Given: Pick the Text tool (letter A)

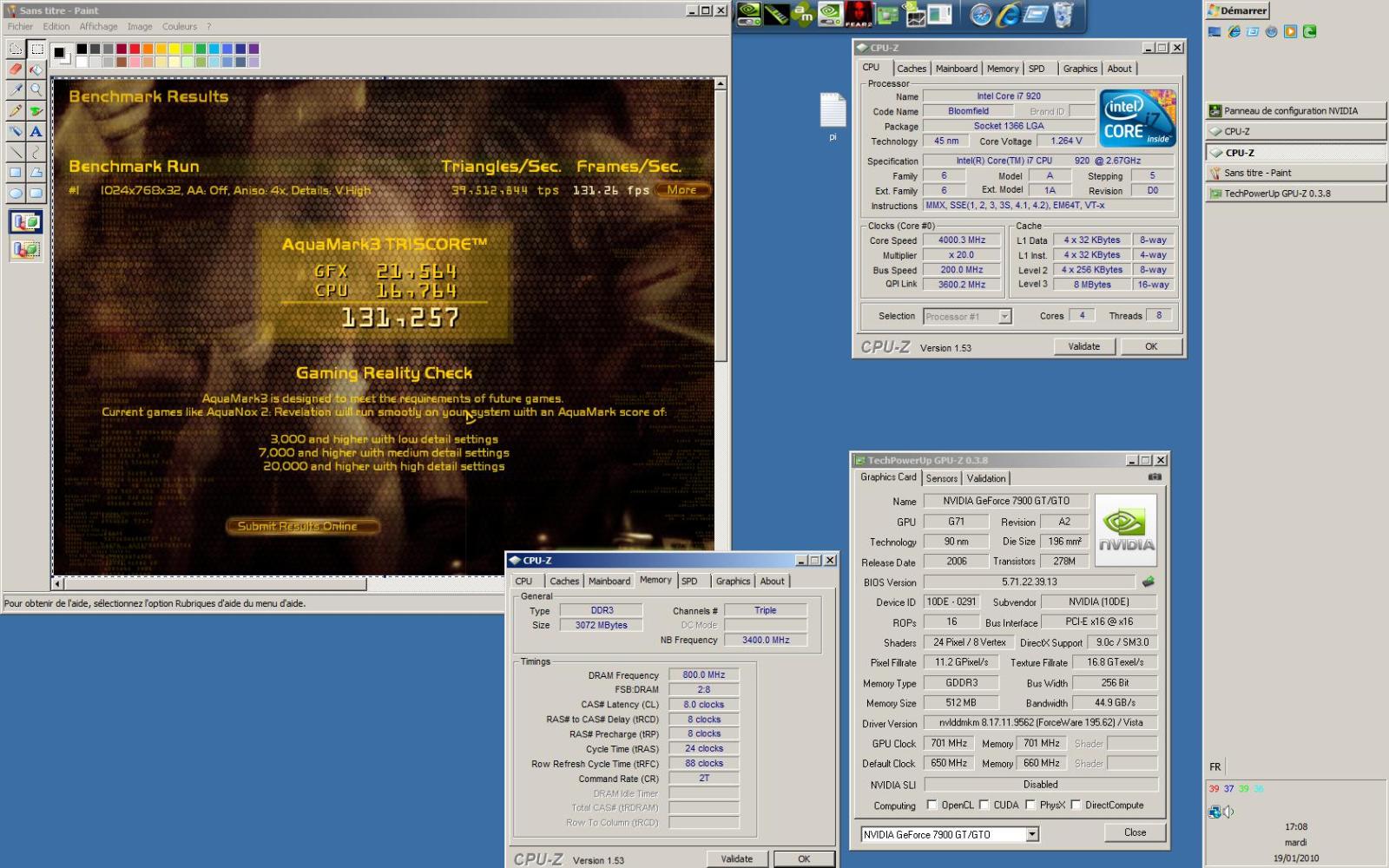Looking at the screenshot, I should [x=36, y=131].
